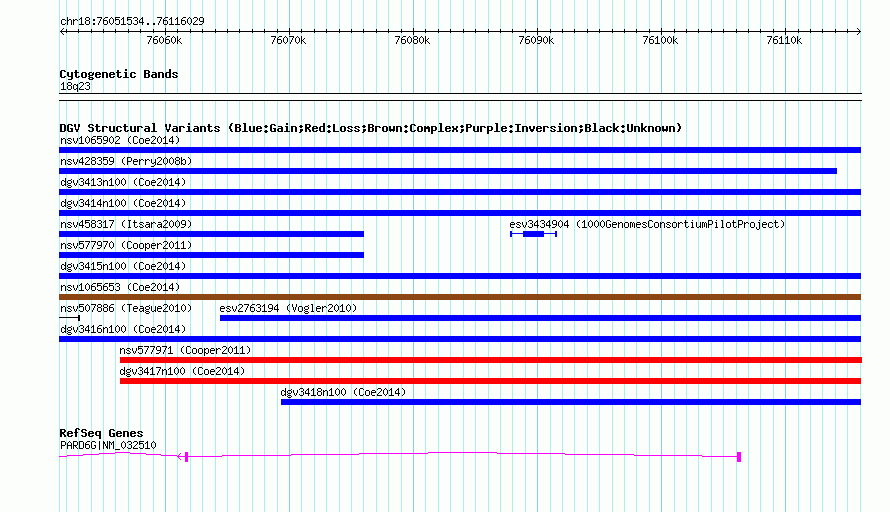Click the nsv1065902 (Coe2014) blue gain bar

tap(460, 150)
